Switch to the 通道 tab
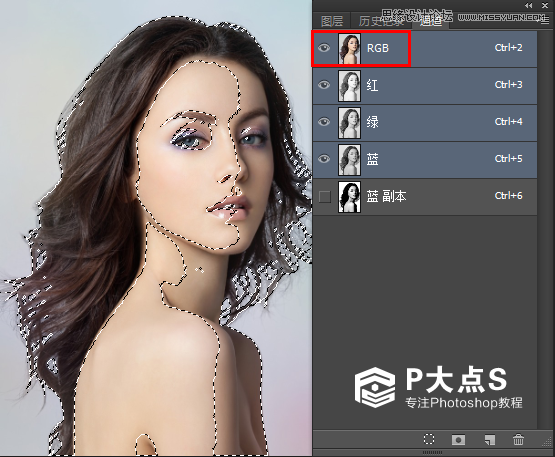Image resolution: width=555 pixels, height=457 pixels. point(430,21)
